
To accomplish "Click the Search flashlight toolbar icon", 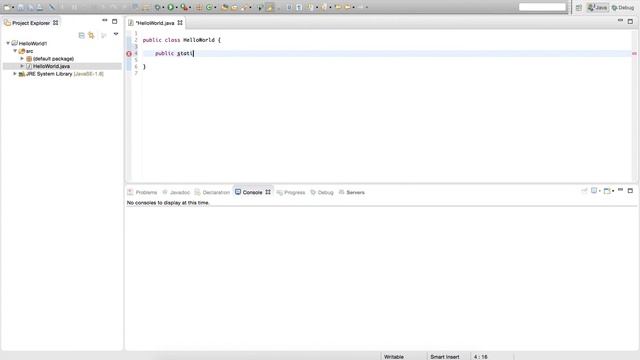I will pyautogui.click(x=244, y=7).
